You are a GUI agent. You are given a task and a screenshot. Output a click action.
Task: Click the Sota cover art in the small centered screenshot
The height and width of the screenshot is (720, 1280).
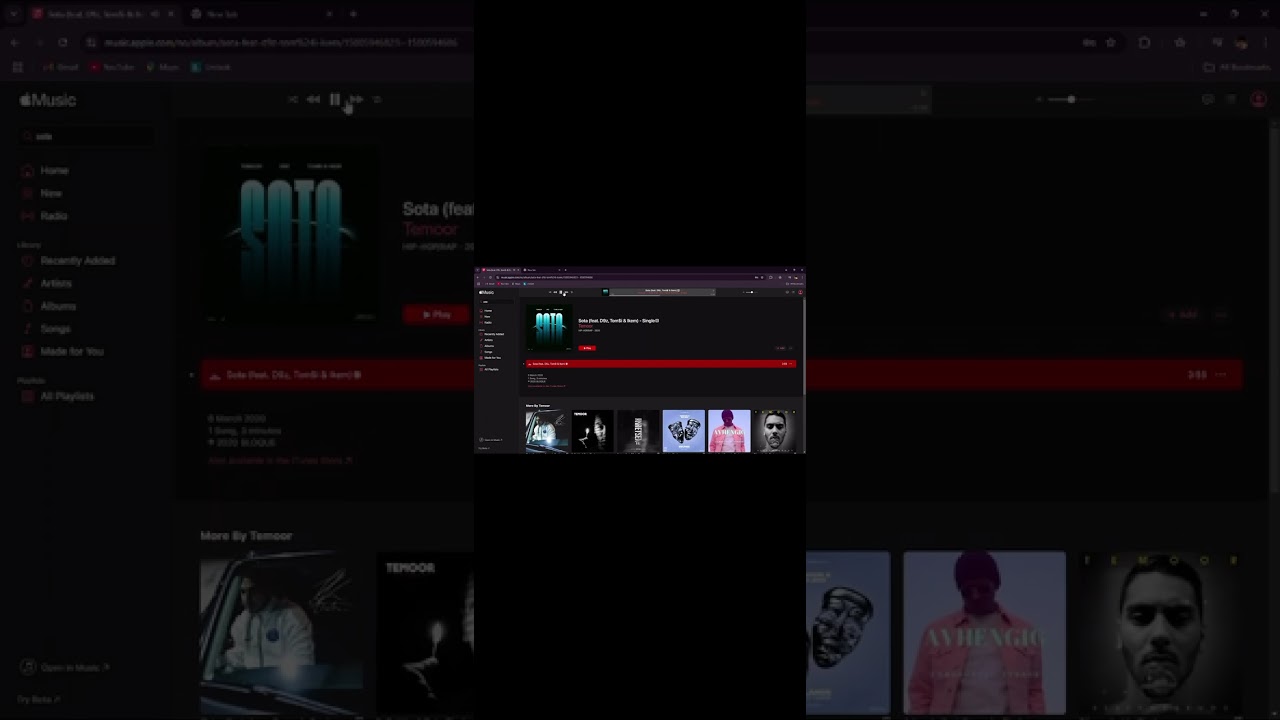[549, 328]
